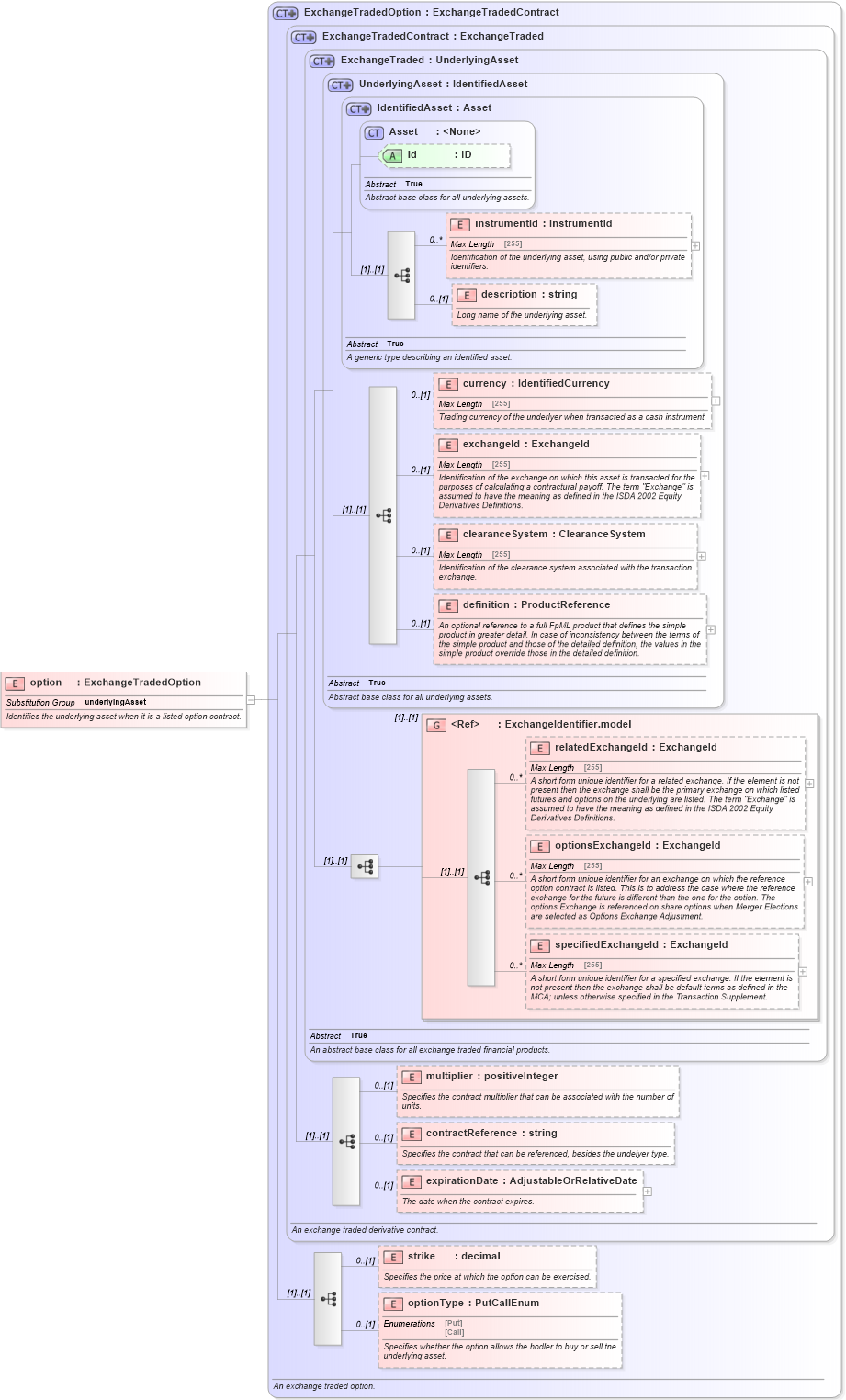The width and height of the screenshot is (846, 1400).
Task: Click the E icon of the option element
Action: [15, 683]
